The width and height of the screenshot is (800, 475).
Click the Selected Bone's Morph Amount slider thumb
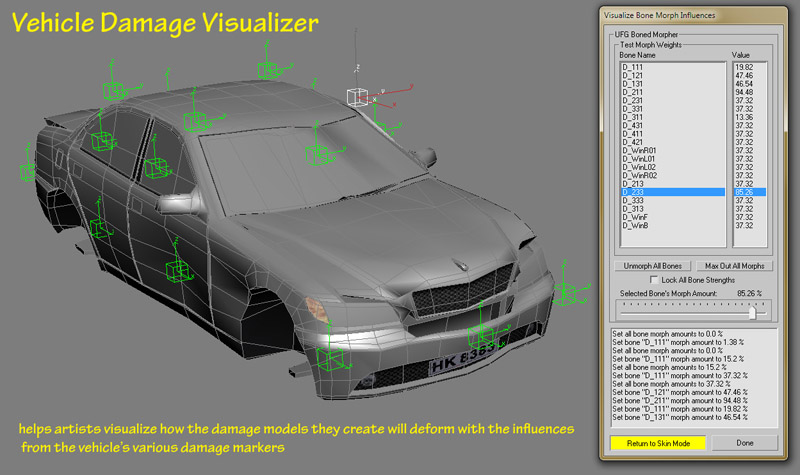tap(752, 312)
